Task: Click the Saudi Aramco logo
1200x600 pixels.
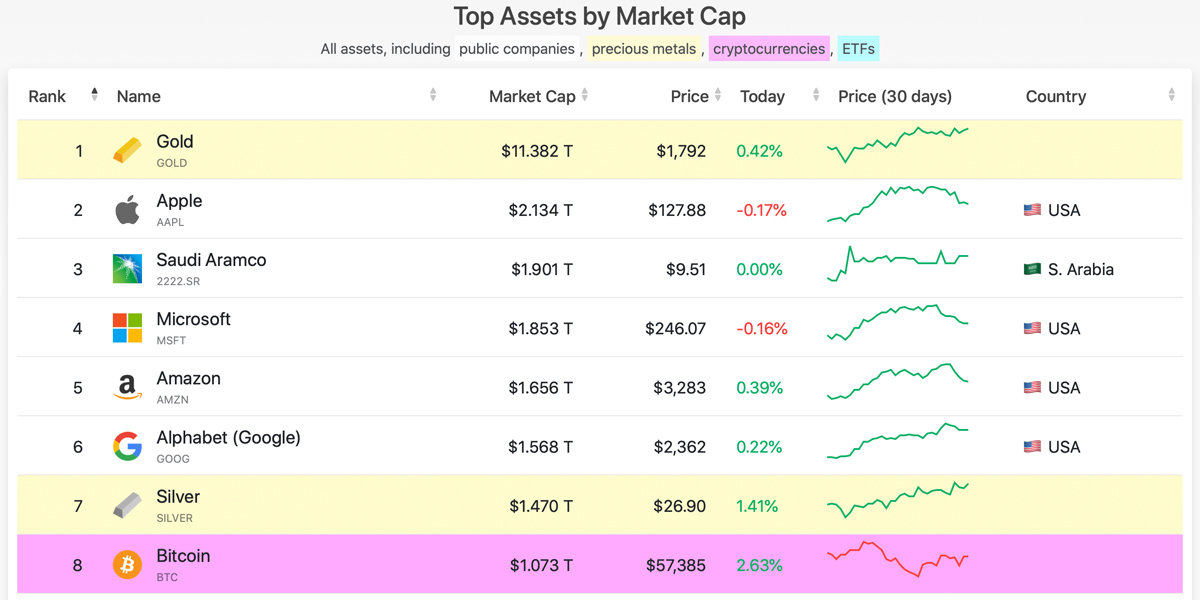Action: [127, 269]
